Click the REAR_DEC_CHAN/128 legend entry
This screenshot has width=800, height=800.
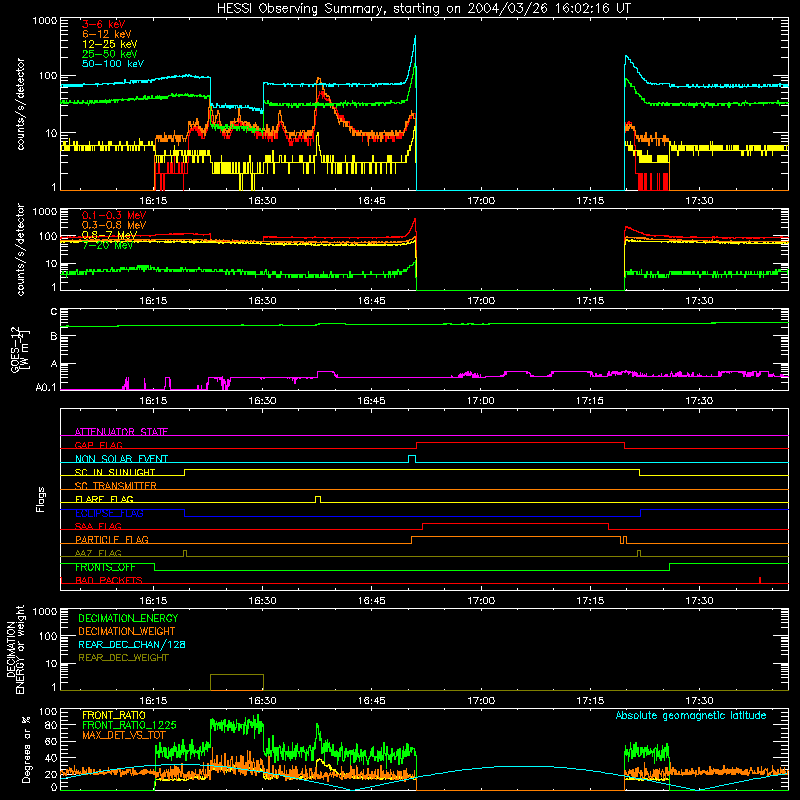tap(132, 644)
